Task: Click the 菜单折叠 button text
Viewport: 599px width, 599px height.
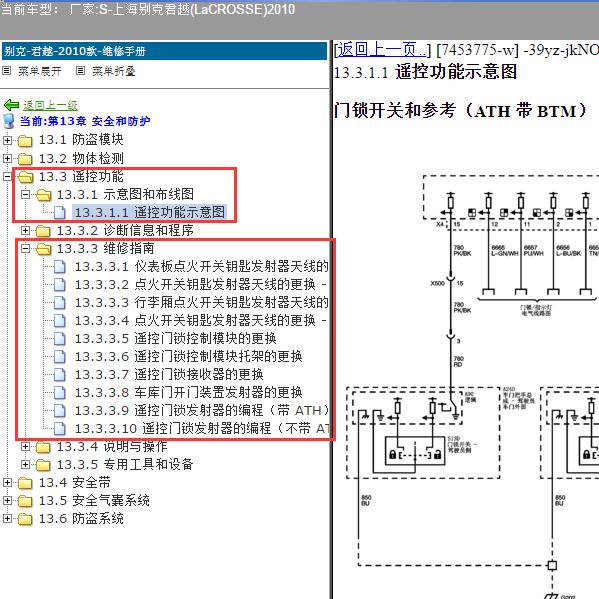Action: [114, 71]
